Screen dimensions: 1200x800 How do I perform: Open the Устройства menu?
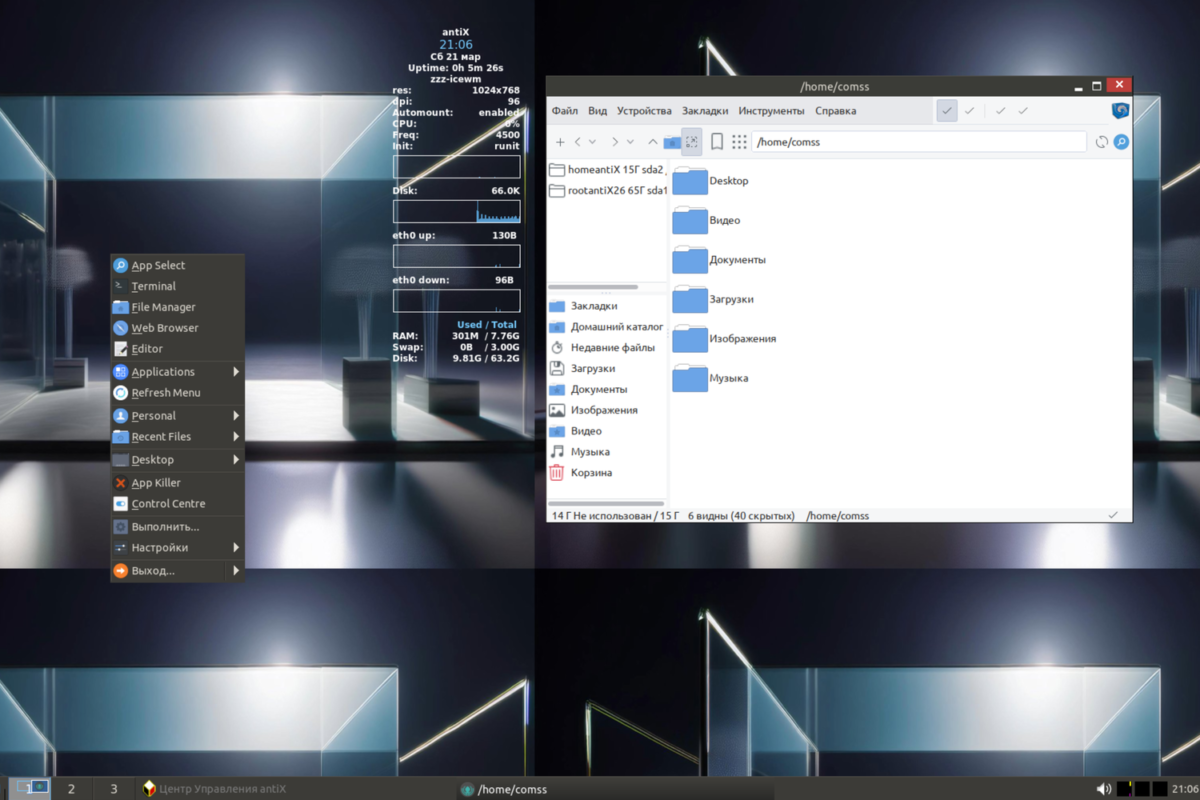[644, 111]
